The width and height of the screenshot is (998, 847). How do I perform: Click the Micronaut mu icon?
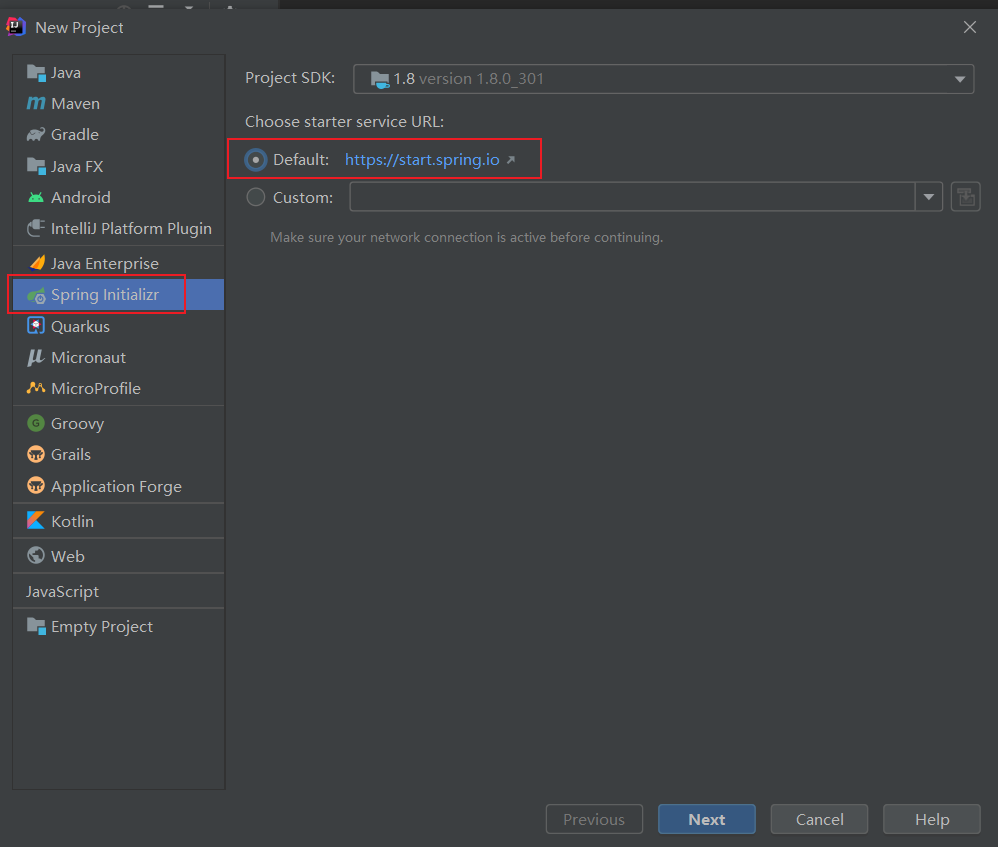[x=36, y=358]
